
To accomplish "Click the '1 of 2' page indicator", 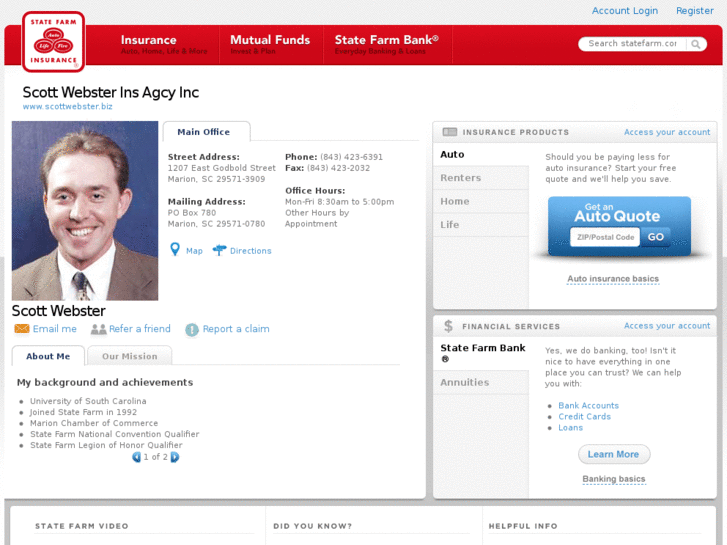I will point(155,457).
